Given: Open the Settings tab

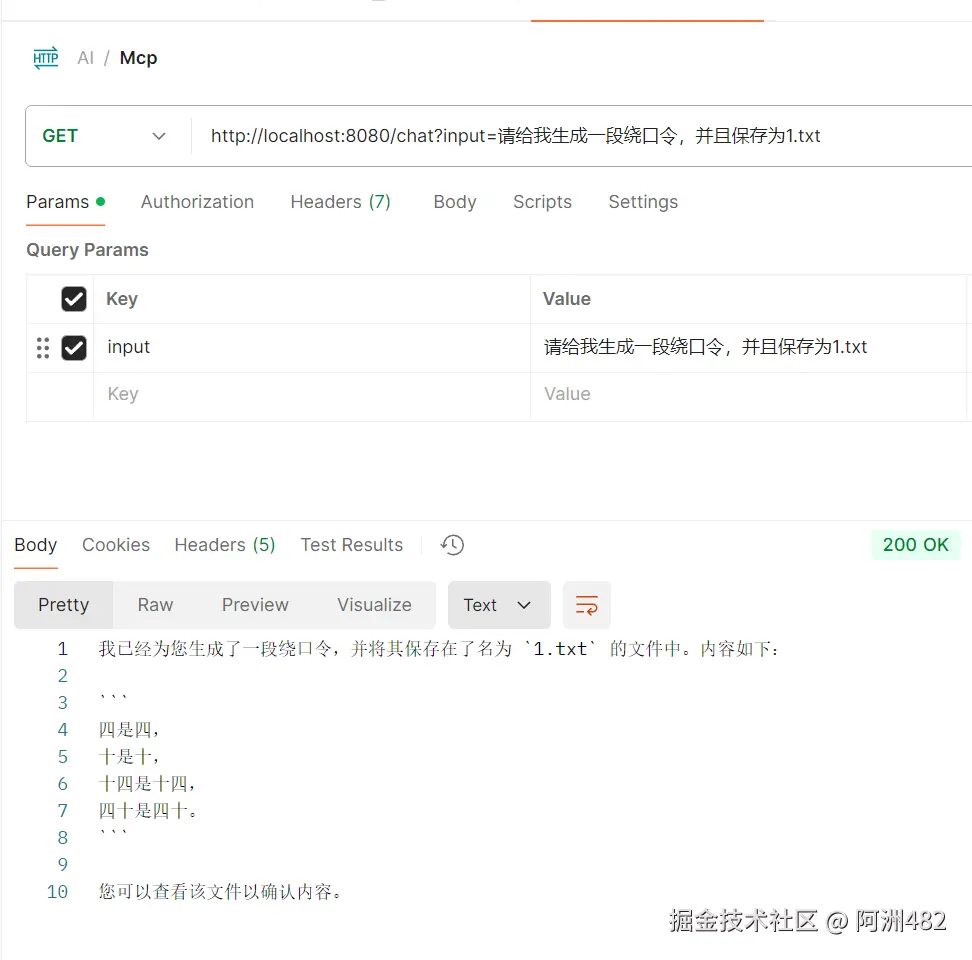Looking at the screenshot, I should pyautogui.click(x=643, y=202).
